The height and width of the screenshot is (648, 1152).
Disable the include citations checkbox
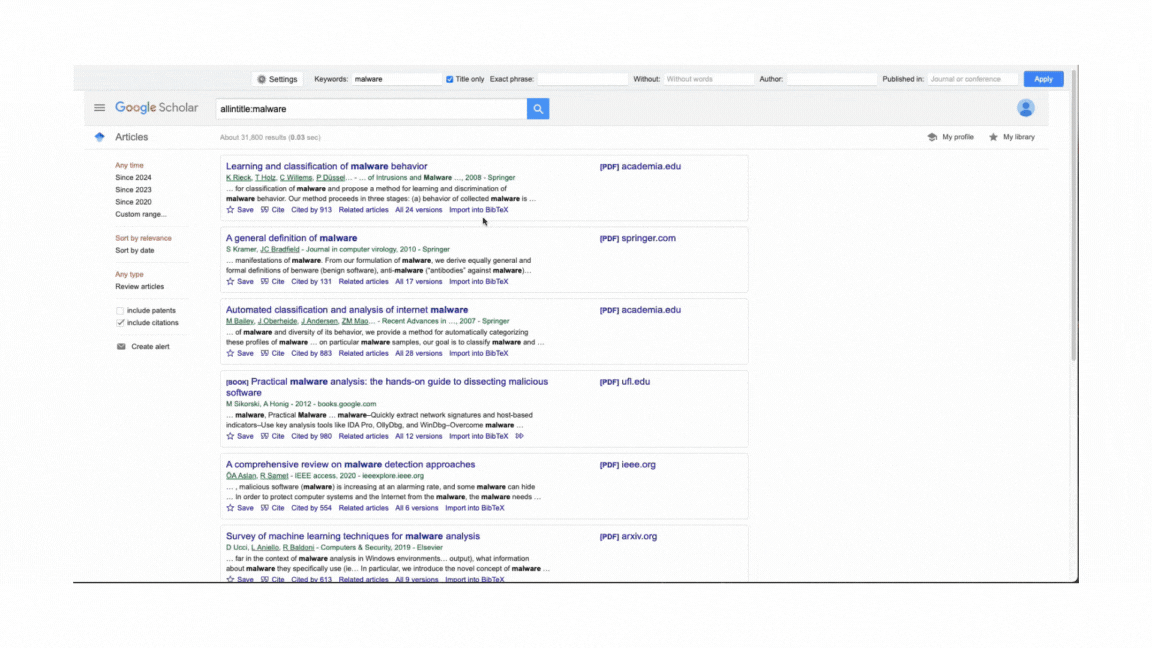point(120,323)
